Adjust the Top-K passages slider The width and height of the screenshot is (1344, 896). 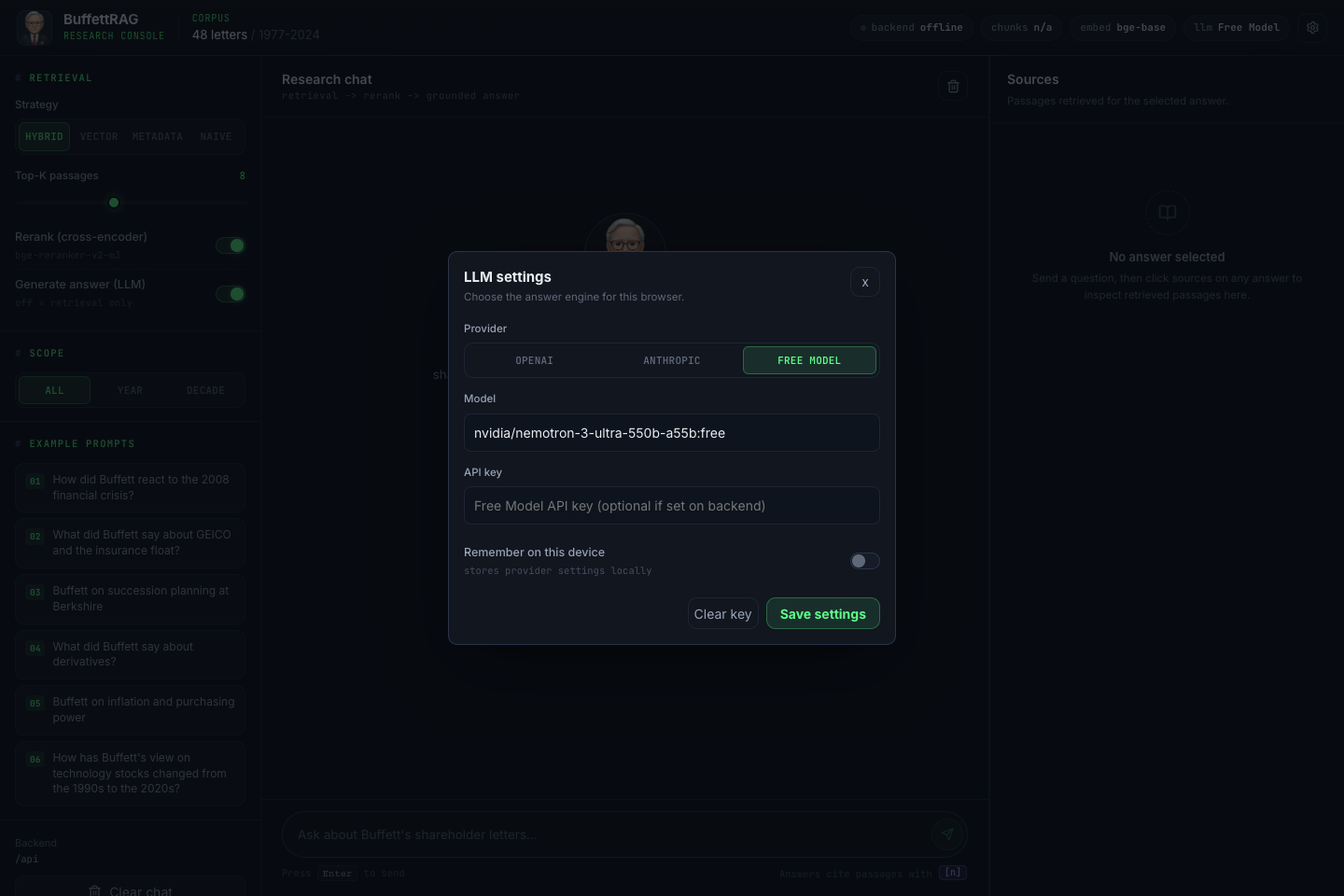tap(131, 203)
